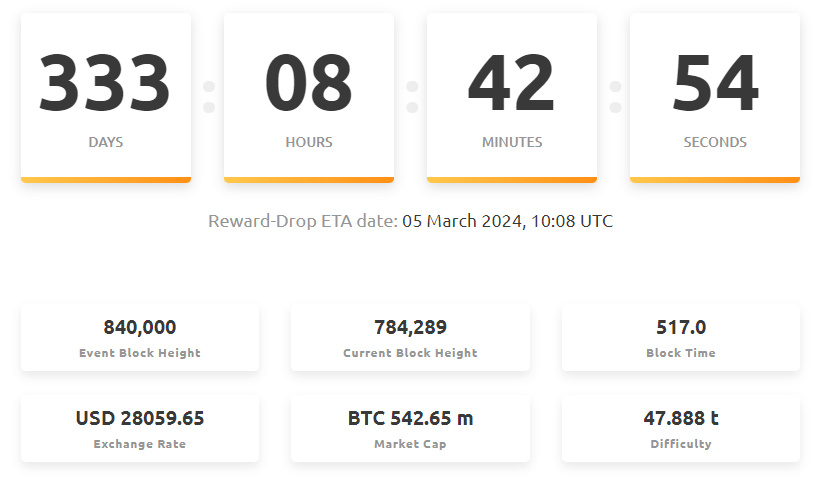Click the 47.888 t difficulty value

tap(681, 418)
